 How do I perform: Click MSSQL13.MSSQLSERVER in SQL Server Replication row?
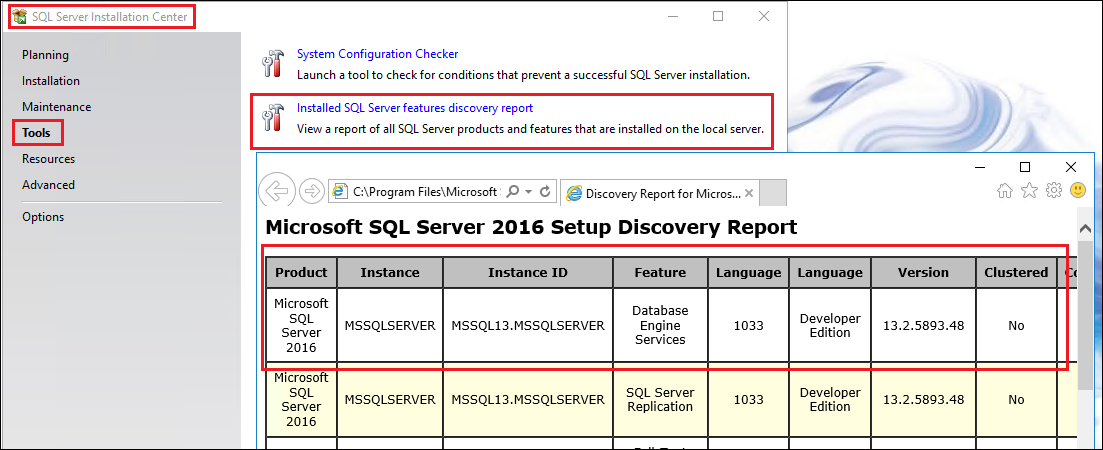click(528, 399)
